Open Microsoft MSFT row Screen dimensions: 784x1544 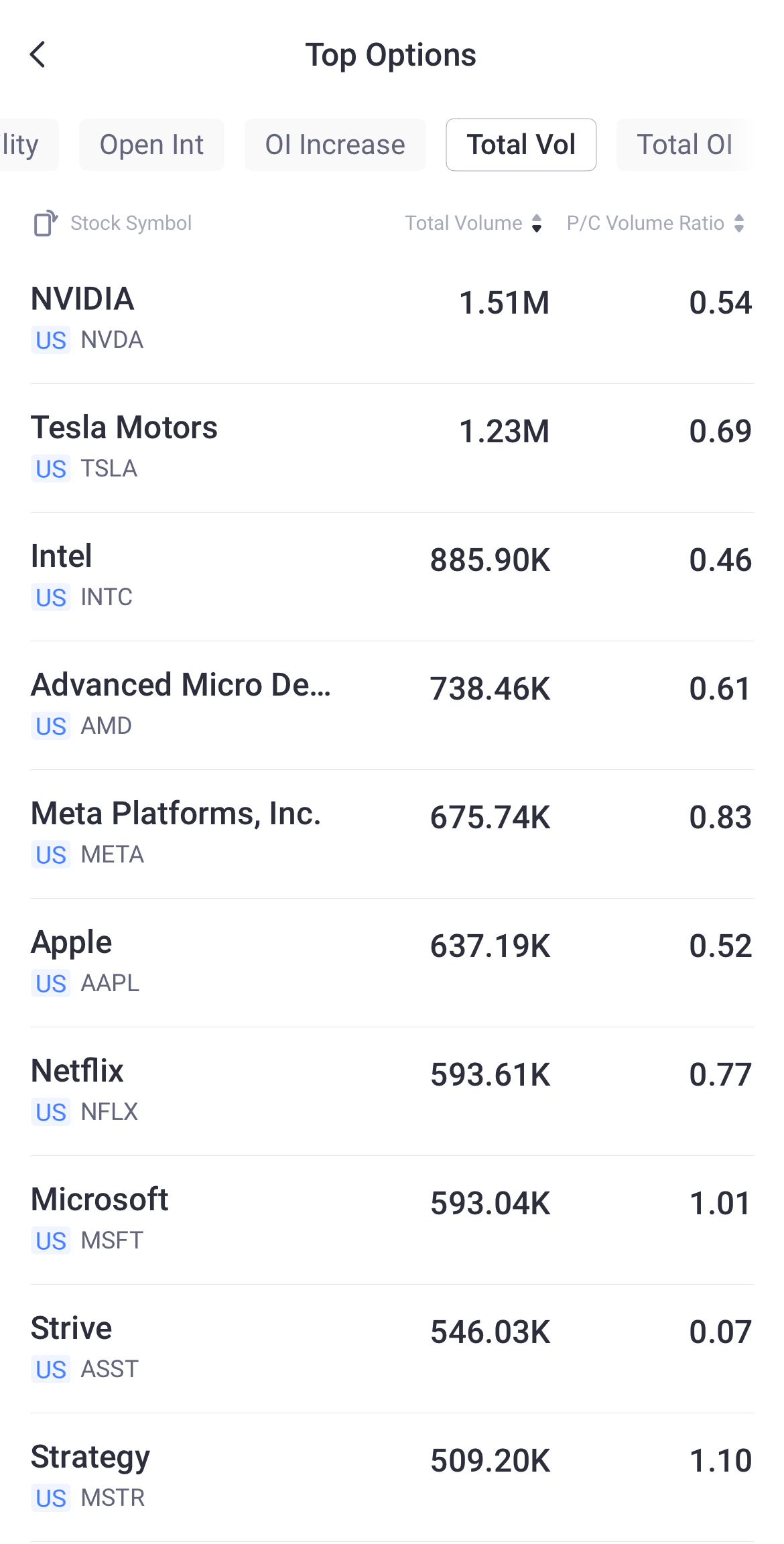point(392,1219)
